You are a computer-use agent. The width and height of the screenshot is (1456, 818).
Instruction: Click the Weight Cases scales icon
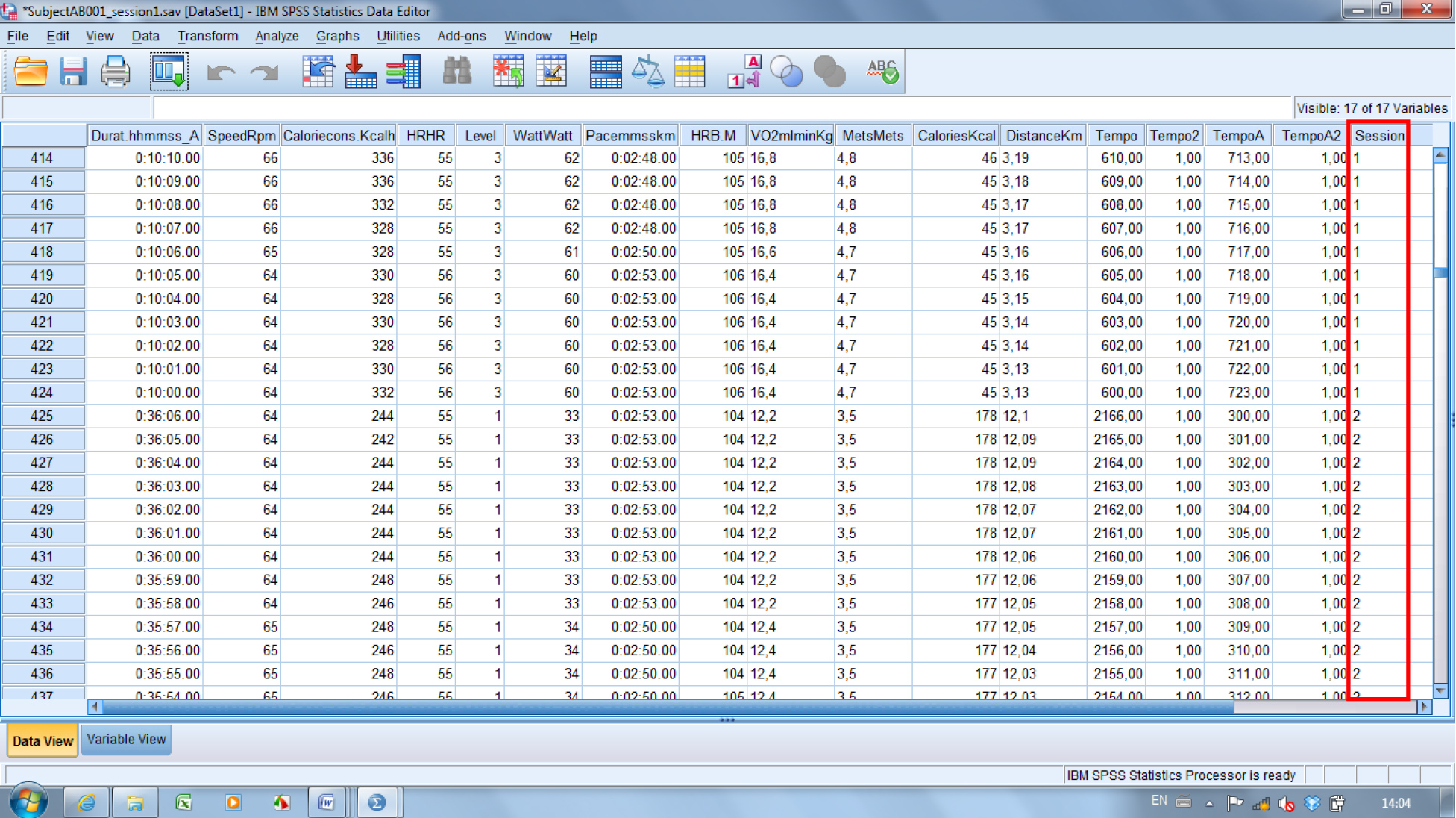[647, 72]
